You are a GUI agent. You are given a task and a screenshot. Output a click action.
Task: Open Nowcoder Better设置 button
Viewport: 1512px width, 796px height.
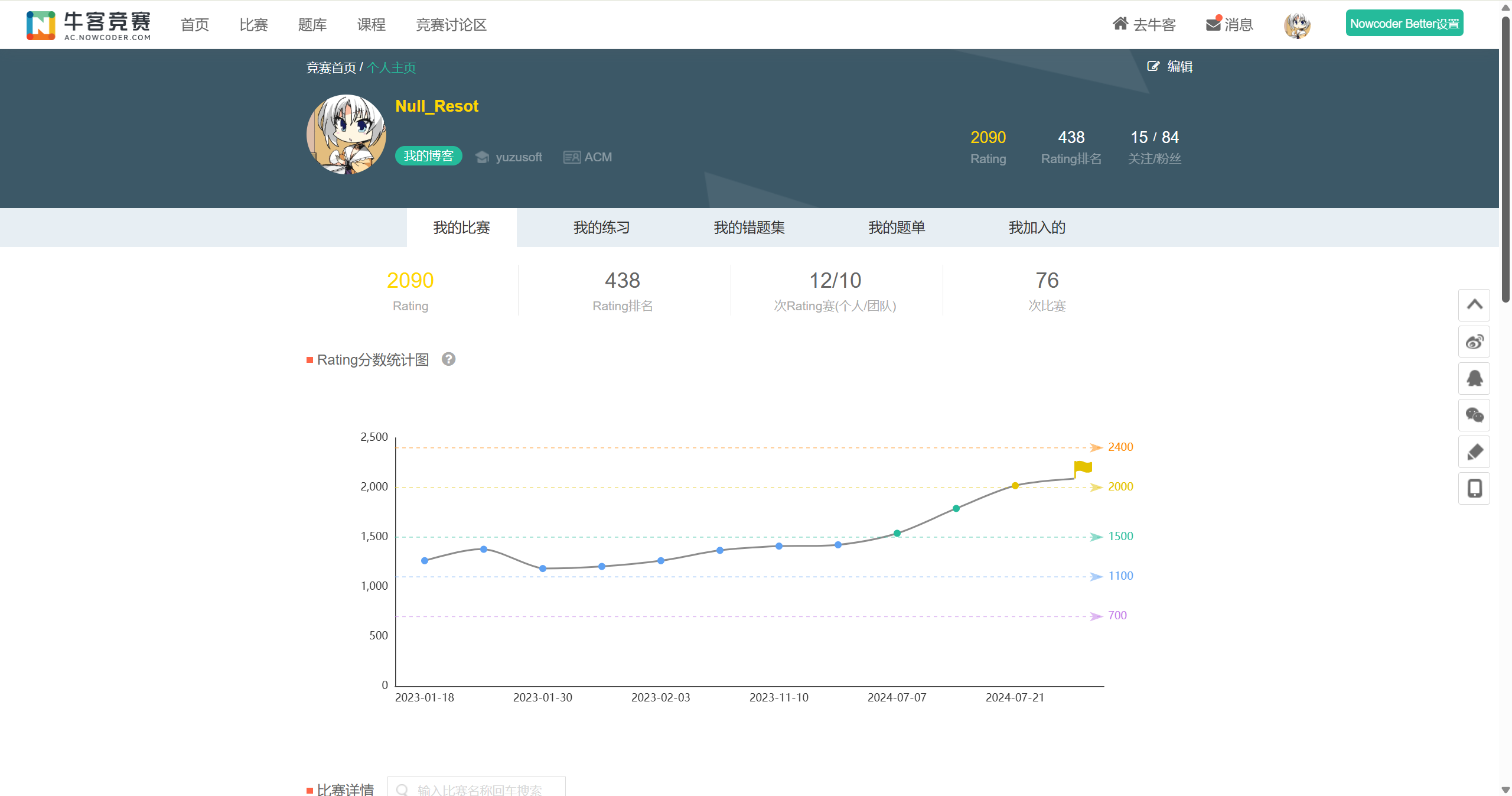point(1404,24)
